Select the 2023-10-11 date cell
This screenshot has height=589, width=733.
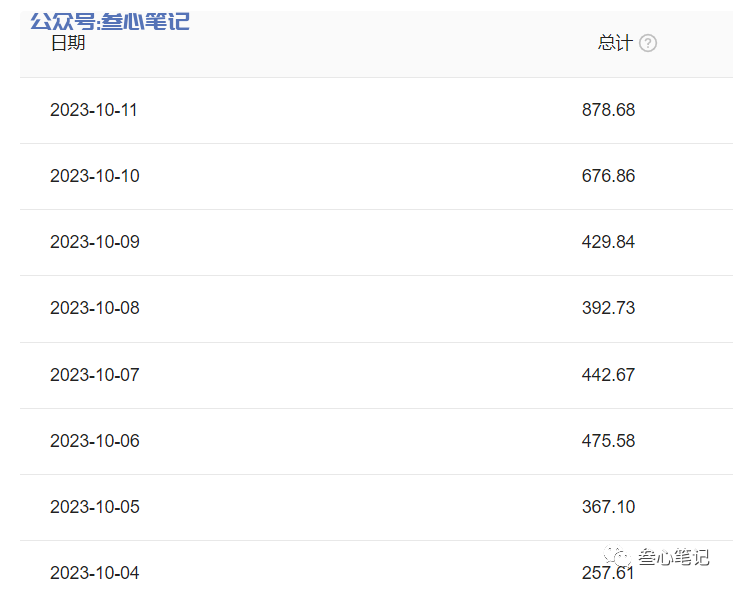[x=93, y=110]
